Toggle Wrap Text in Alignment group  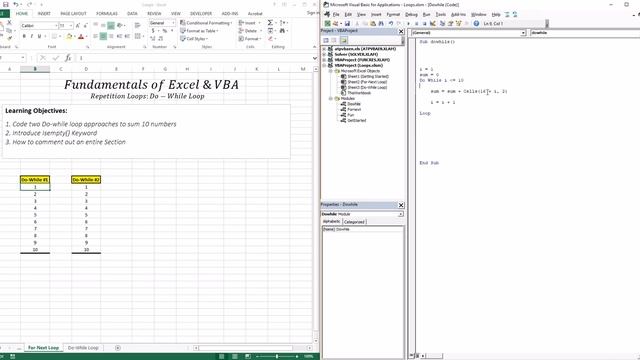(138, 26)
